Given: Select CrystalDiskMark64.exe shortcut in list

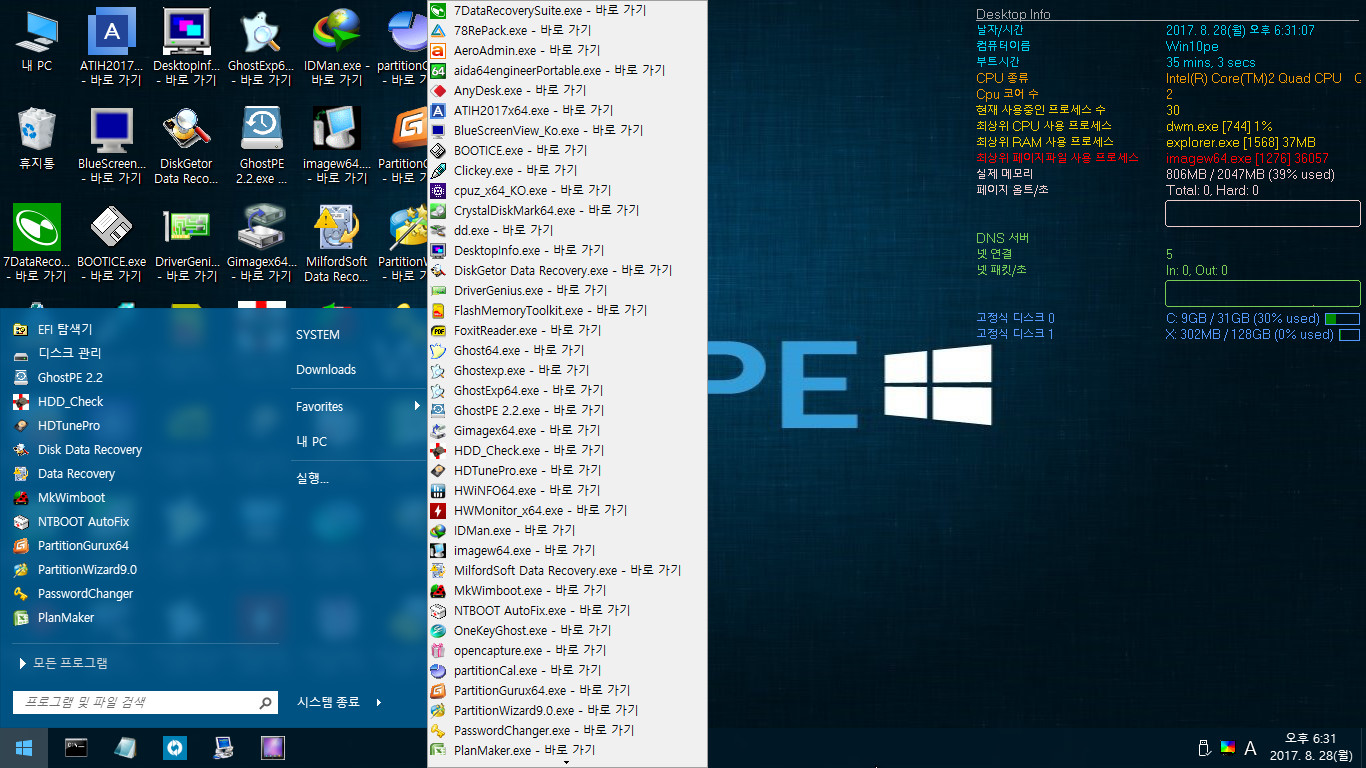Looking at the screenshot, I should [567, 210].
